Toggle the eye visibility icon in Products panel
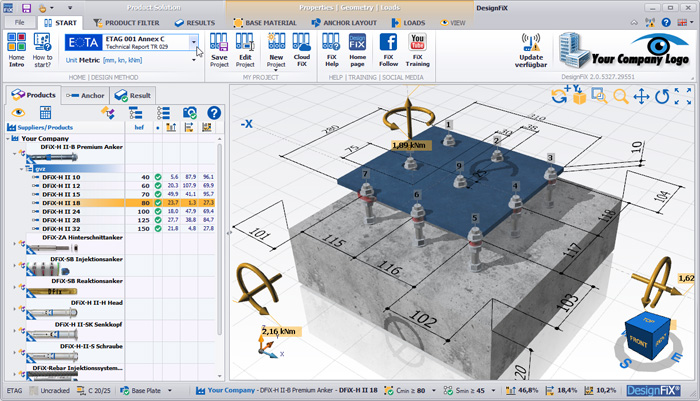 pyautogui.click(x=17, y=113)
